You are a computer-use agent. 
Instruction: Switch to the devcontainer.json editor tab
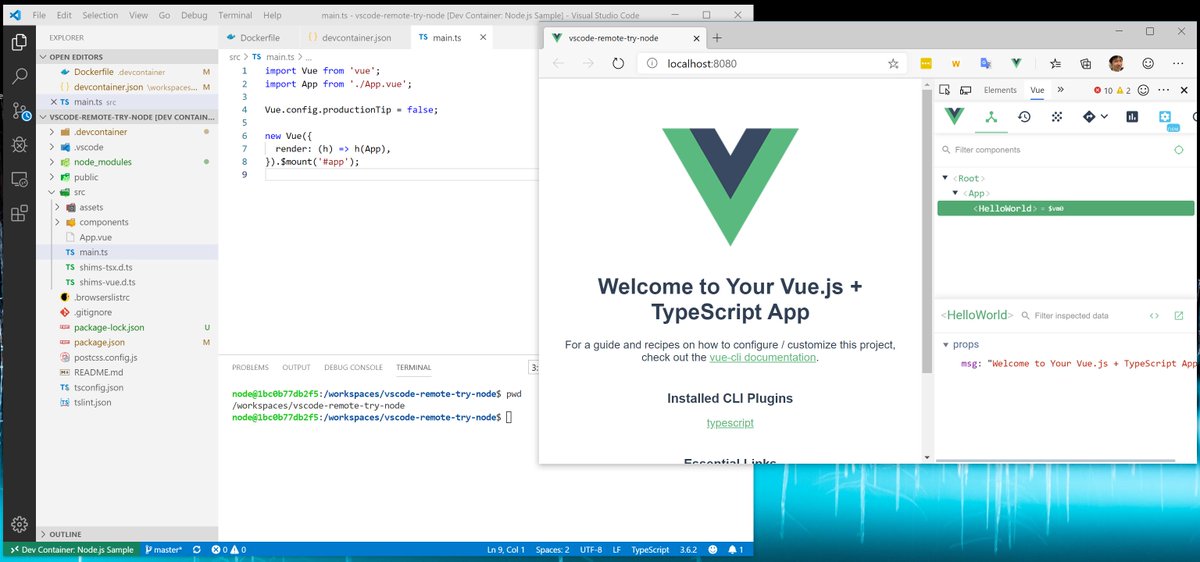click(349, 37)
